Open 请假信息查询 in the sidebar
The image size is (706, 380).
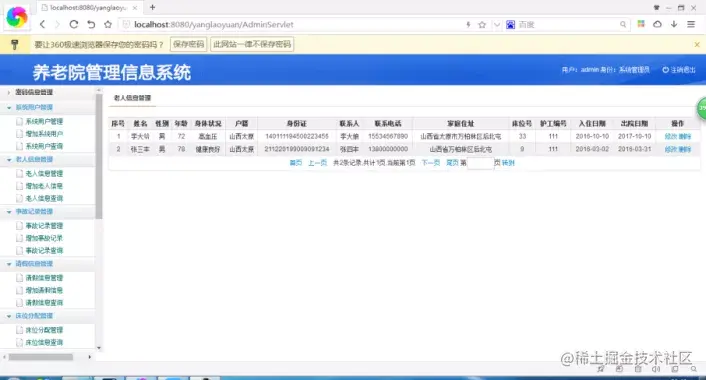[44, 303]
